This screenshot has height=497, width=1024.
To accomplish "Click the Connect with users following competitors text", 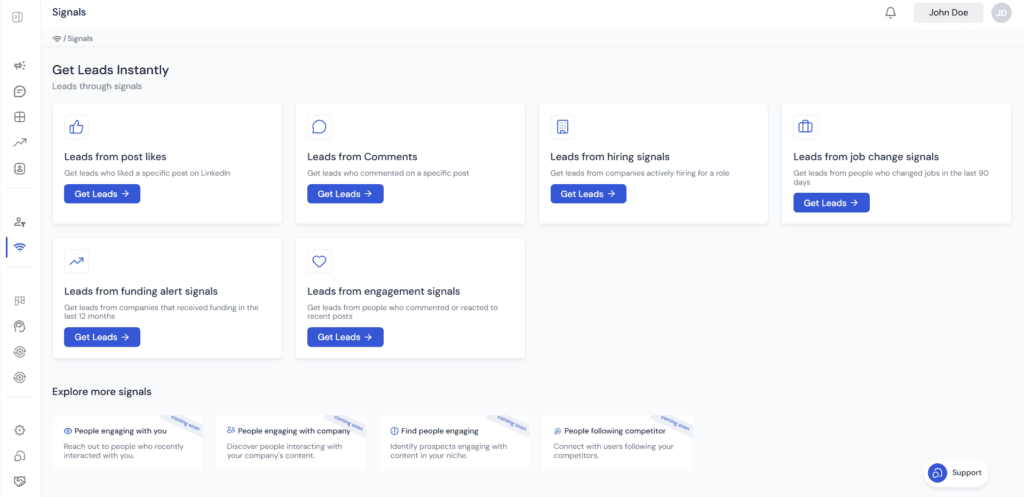I will (x=613, y=451).
